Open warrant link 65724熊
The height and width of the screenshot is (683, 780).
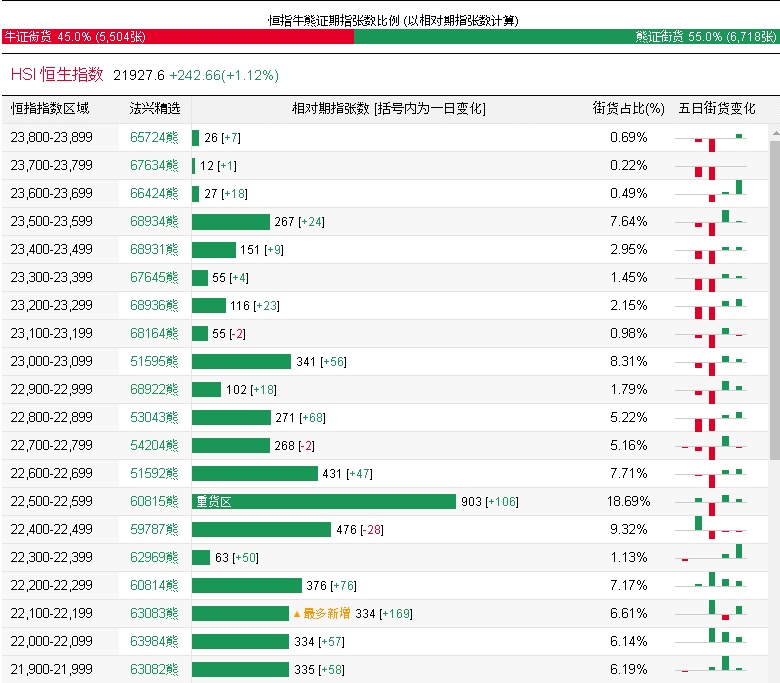coord(154,137)
